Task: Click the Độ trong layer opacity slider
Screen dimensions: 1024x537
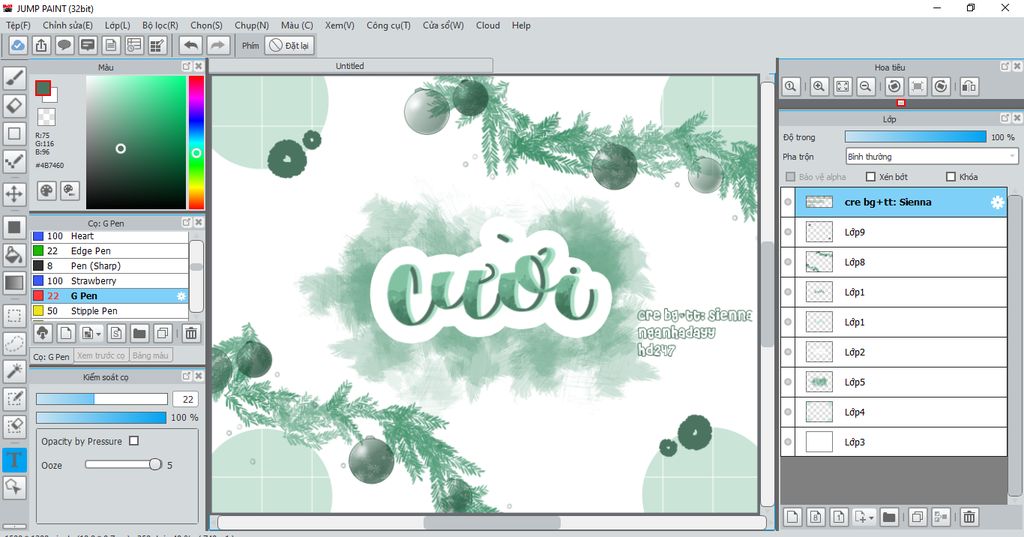Action: [x=916, y=137]
